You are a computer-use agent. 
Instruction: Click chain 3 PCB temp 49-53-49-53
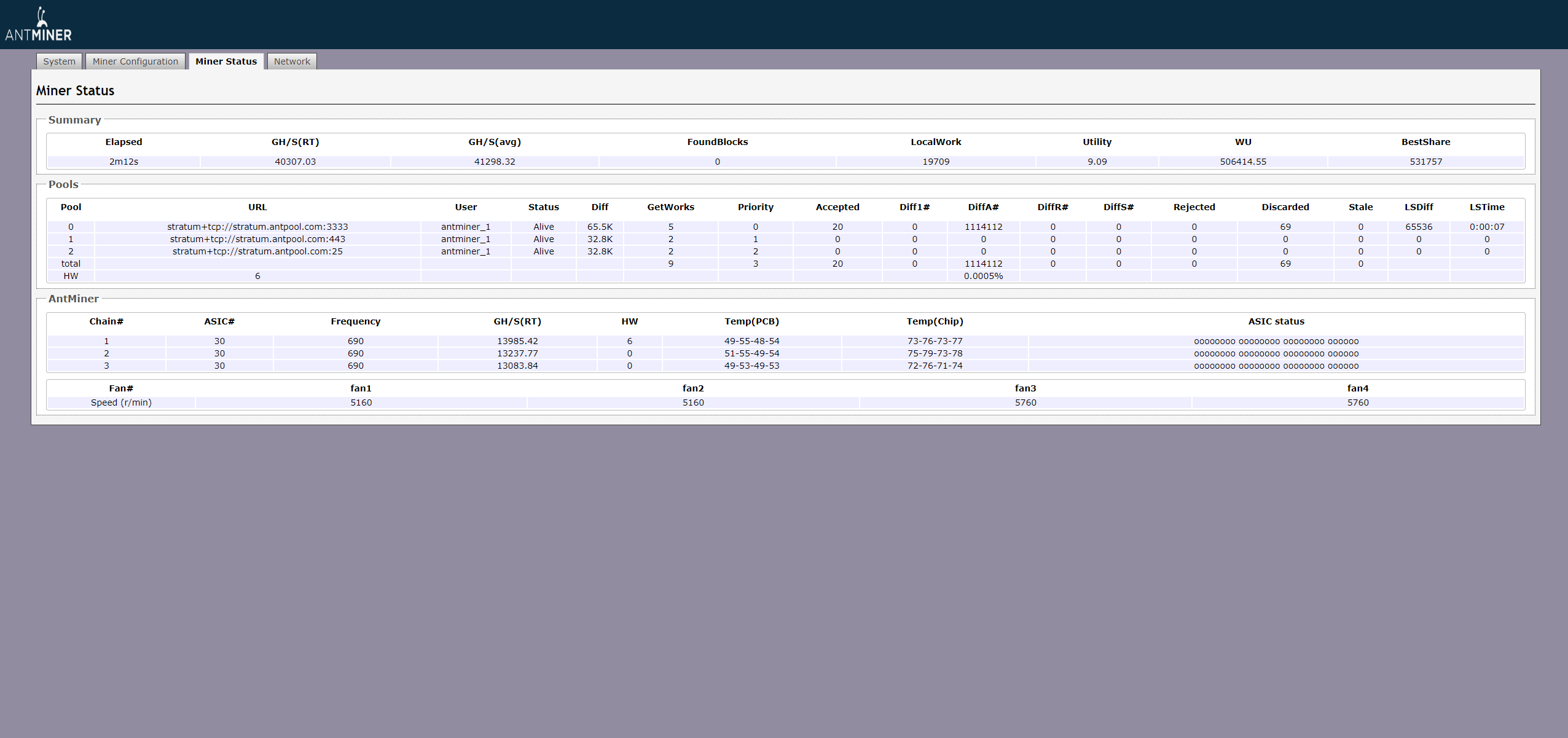pyautogui.click(x=751, y=366)
